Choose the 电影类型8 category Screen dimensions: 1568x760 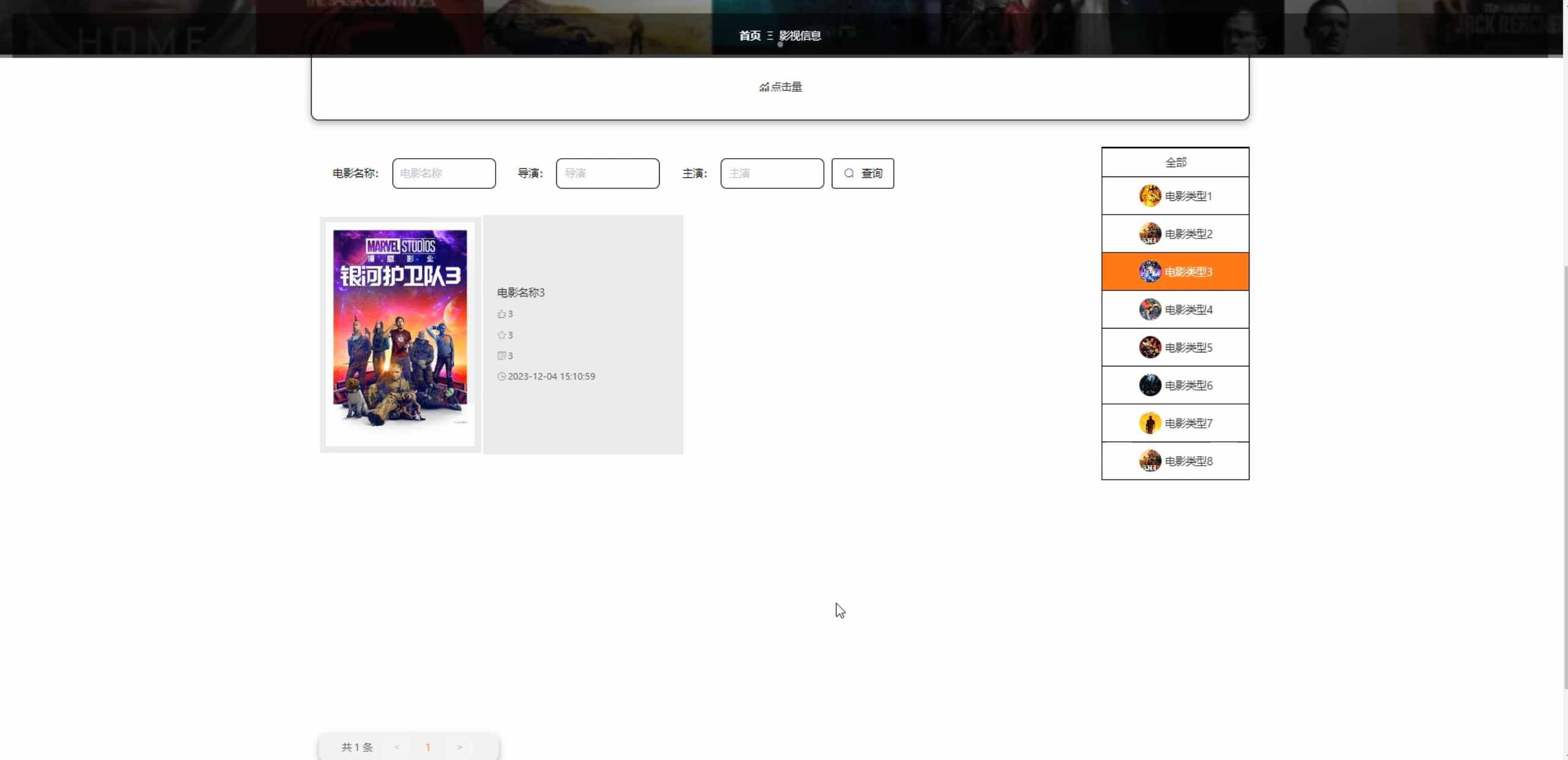coord(1175,461)
